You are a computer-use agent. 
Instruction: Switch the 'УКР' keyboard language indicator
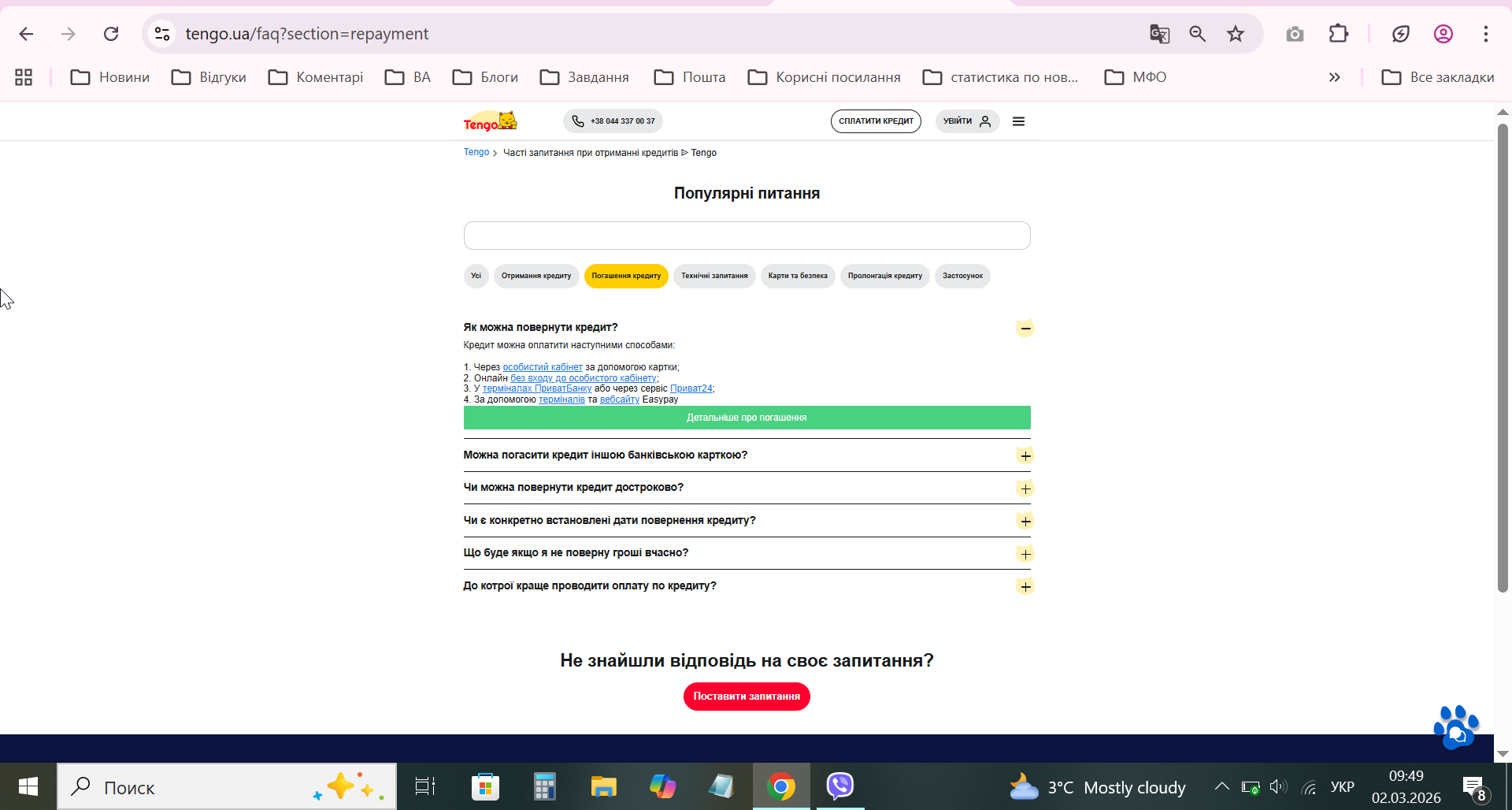coord(1343,787)
